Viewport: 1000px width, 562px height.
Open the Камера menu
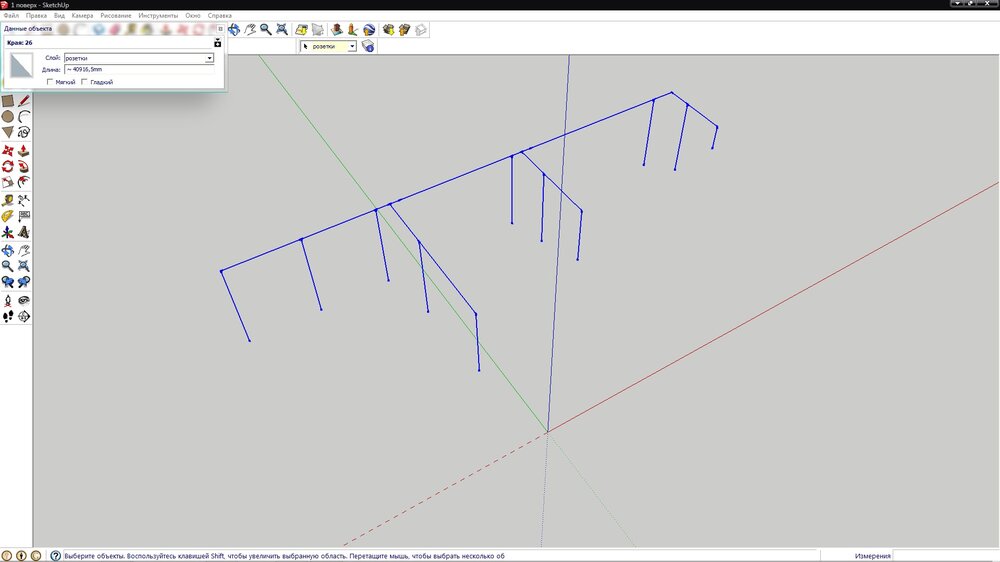(x=82, y=16)
